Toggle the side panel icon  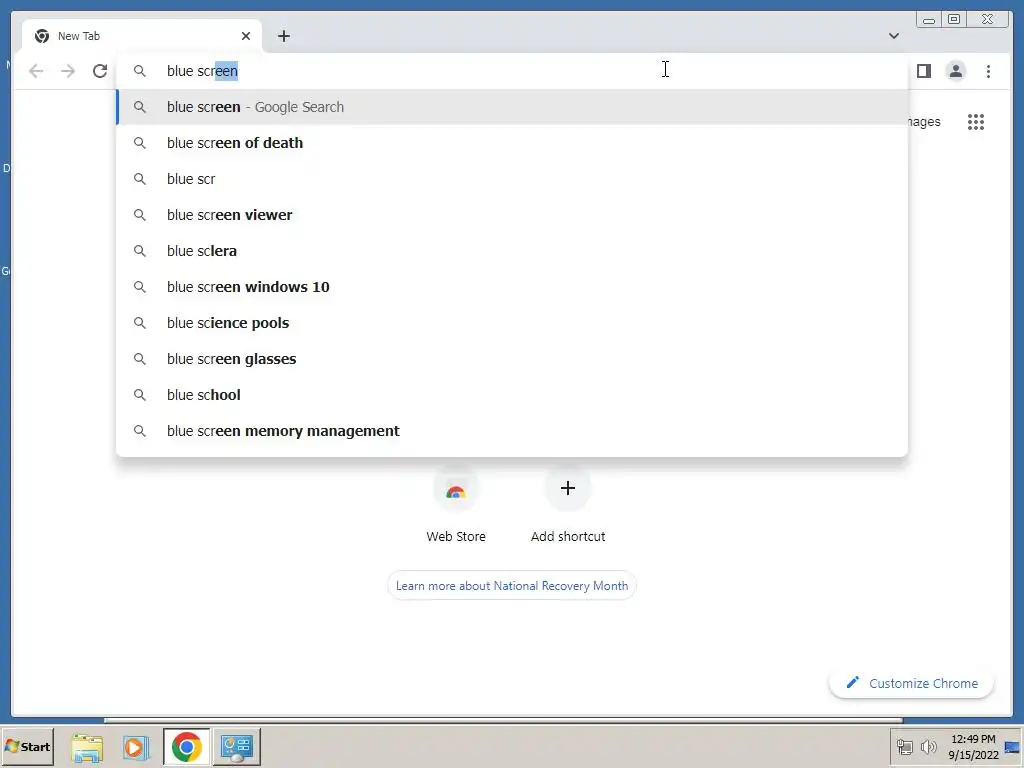[x=923, y=71]
